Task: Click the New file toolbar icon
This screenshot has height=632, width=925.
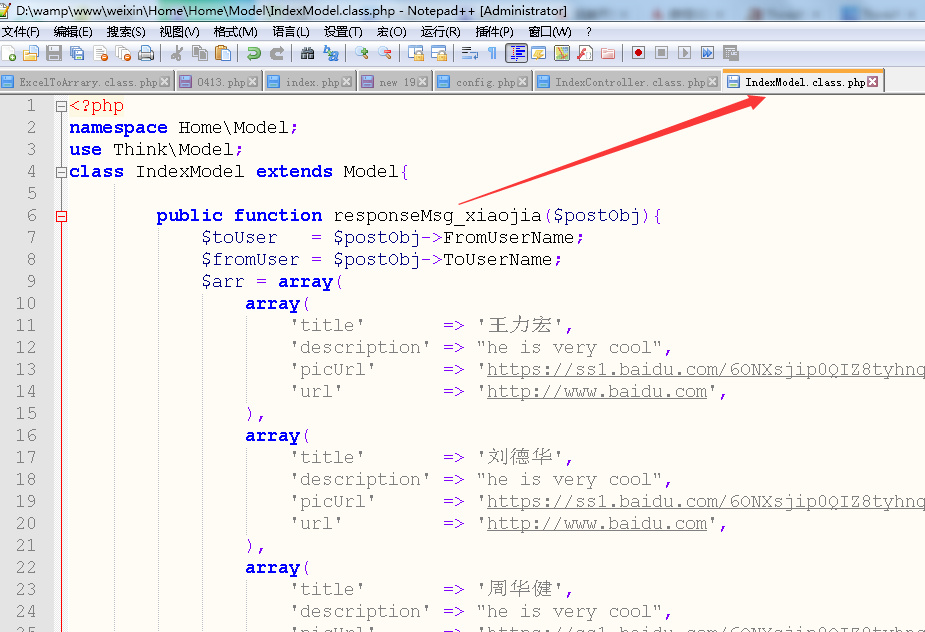Action: coord(9,53)
